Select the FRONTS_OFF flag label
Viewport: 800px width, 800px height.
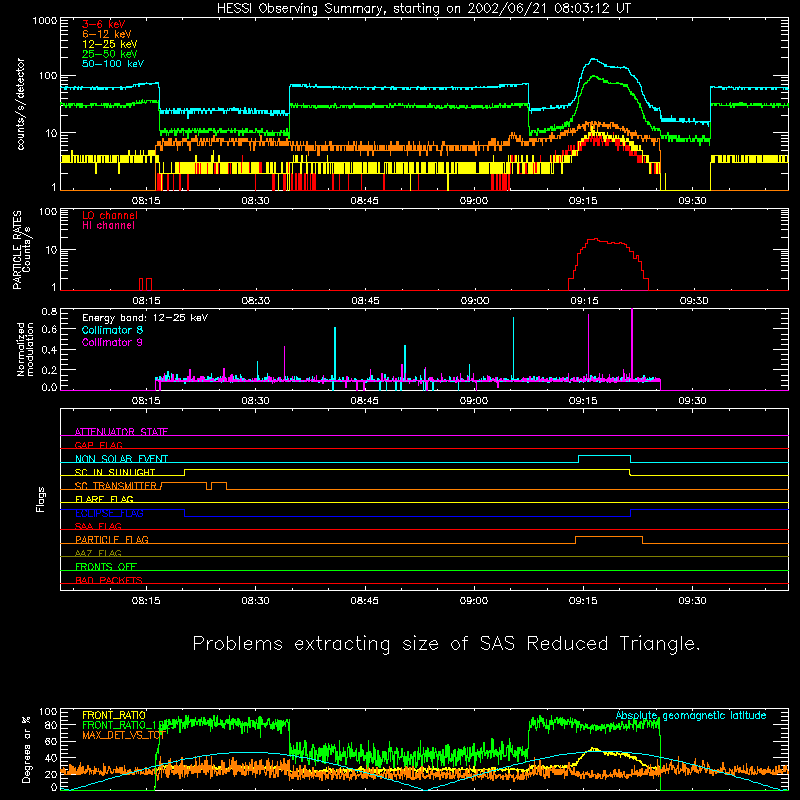[106, 567]
